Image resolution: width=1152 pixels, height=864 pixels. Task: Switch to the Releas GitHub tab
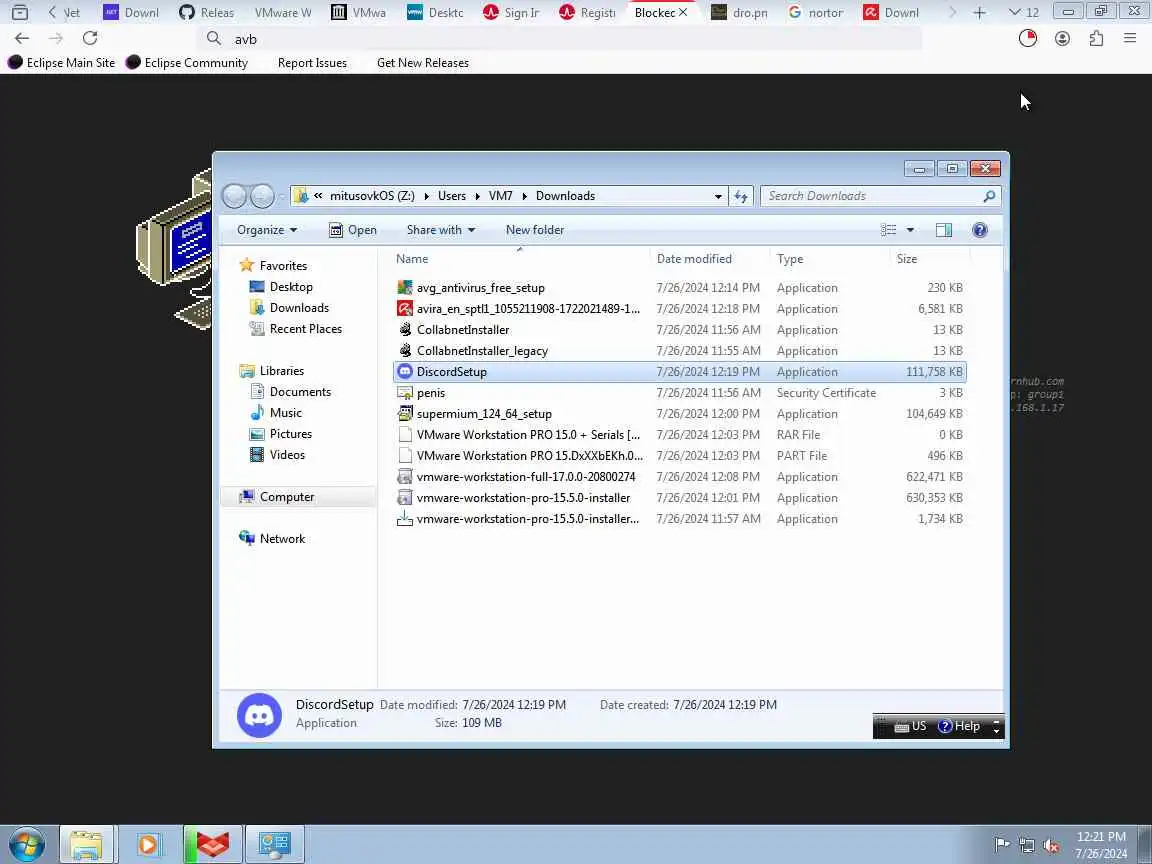point(206,12)
